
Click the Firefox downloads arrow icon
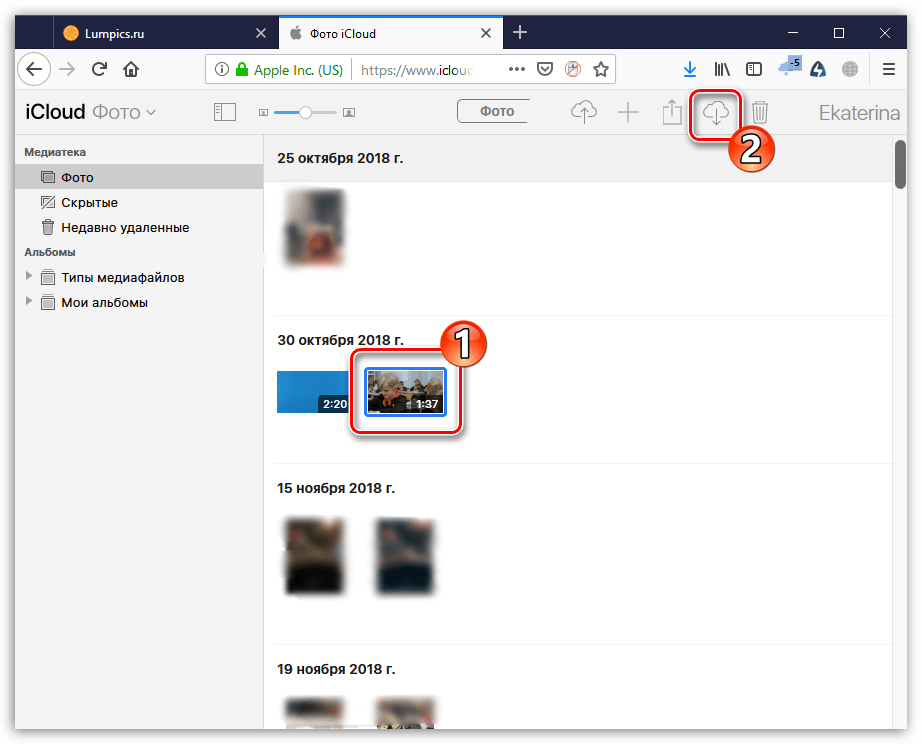689,69
